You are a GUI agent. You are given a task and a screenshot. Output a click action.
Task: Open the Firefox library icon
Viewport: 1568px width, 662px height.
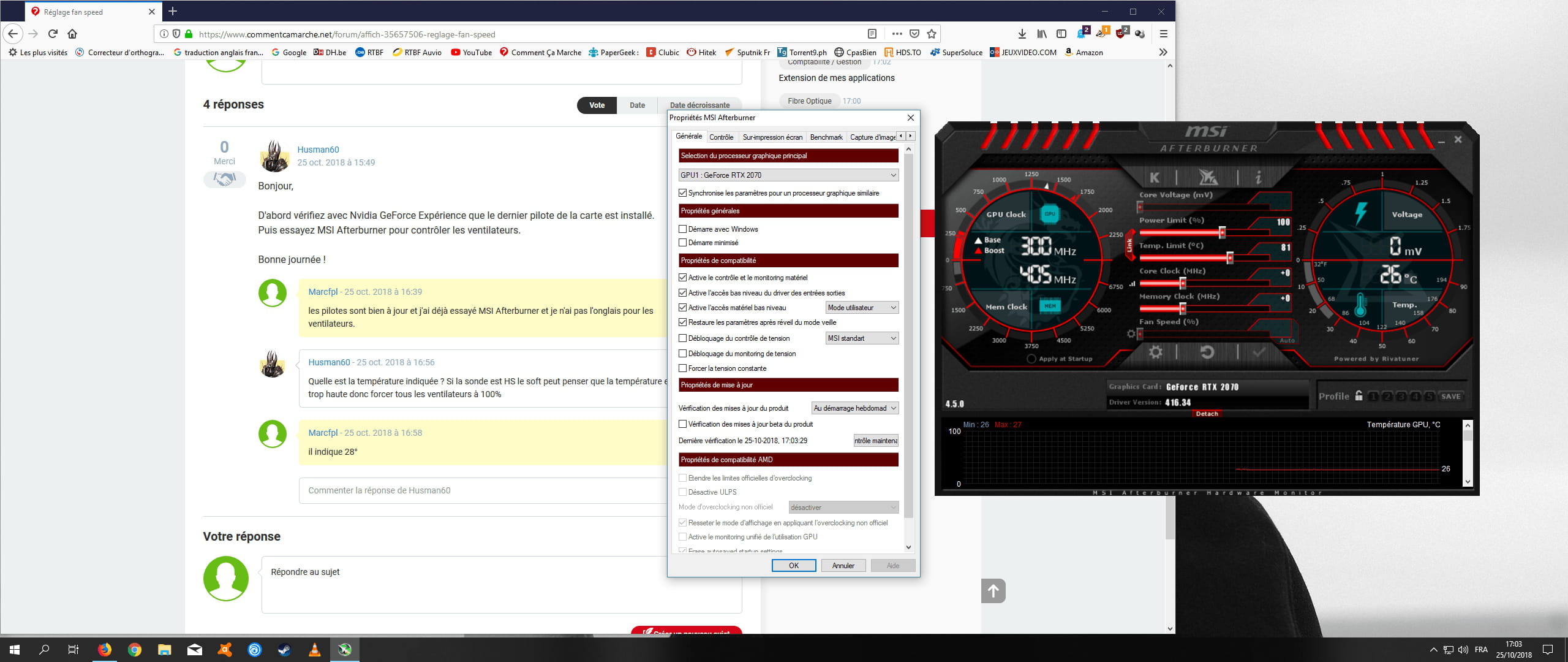coord(1041,34)
